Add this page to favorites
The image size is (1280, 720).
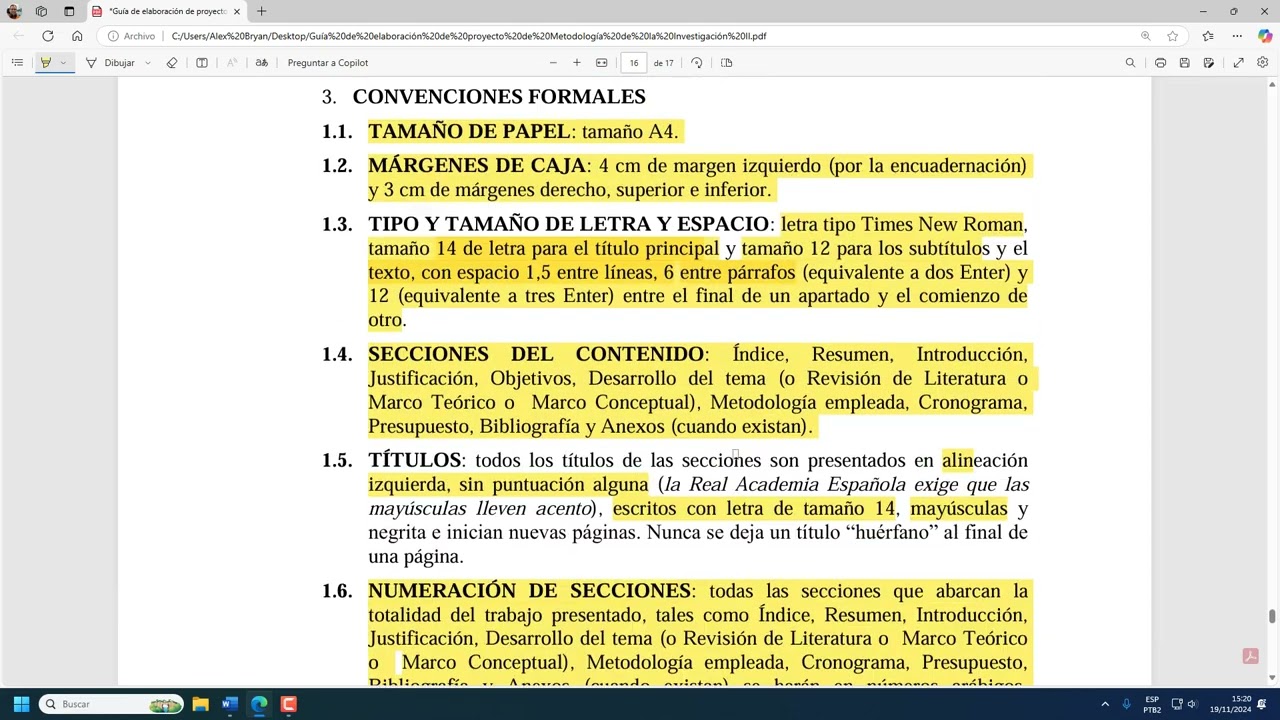pyautogui.click(x=1172, y=36)
